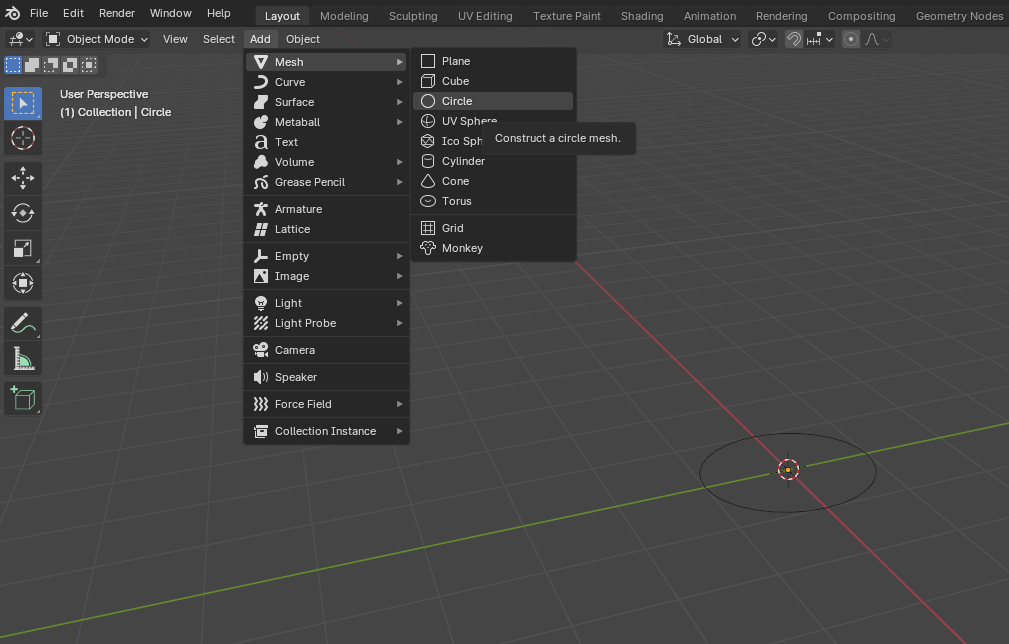Expand the Force Field submenu
Viewport: 1009px width, 644px height.
click(x=326, y=404)
